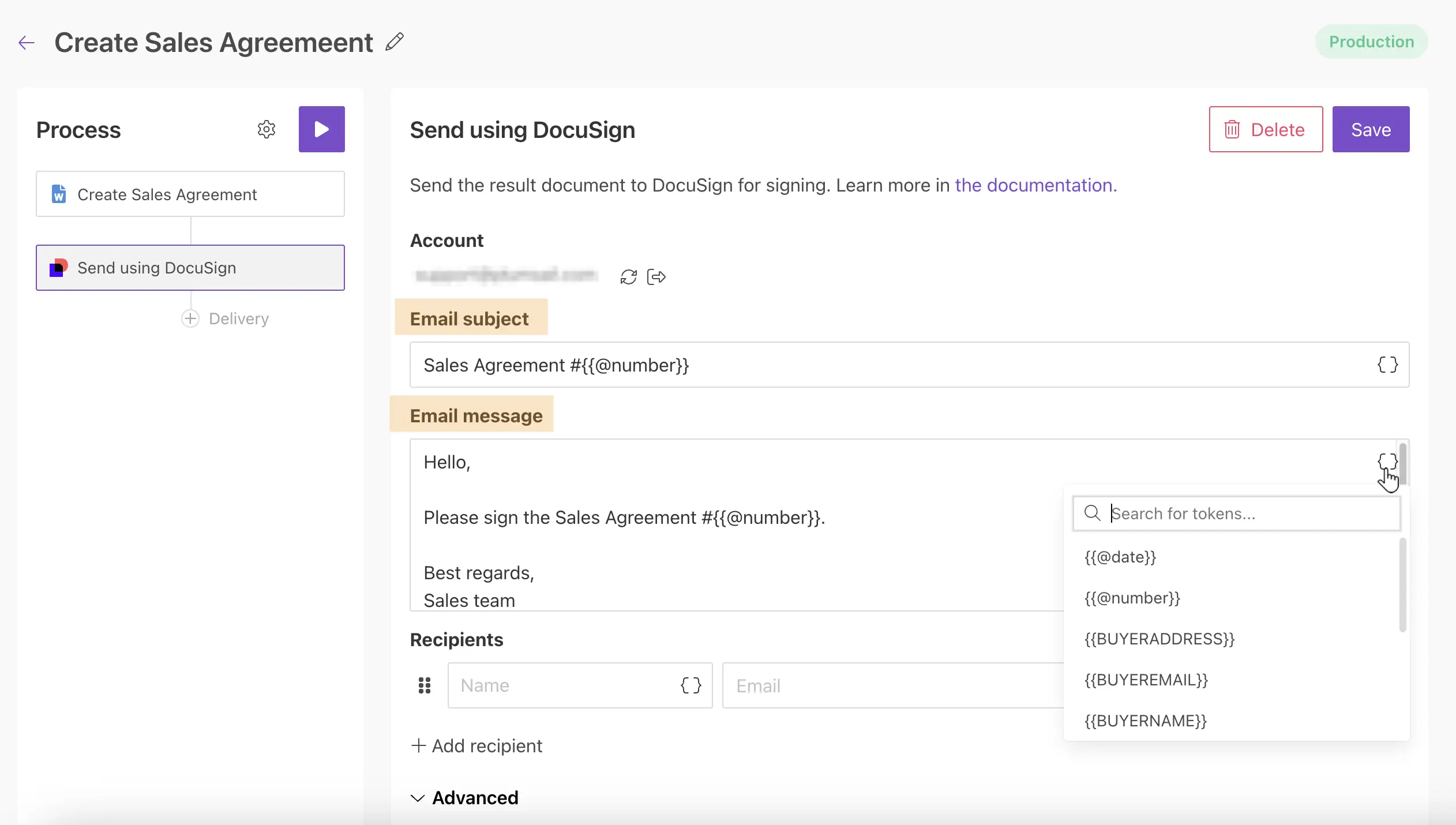Click the Word document icon in process step
1456x825 pixels.
point(59,194)
